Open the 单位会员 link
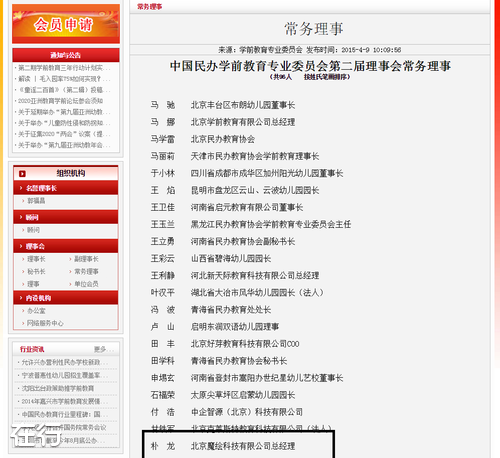 coord(86,284)
